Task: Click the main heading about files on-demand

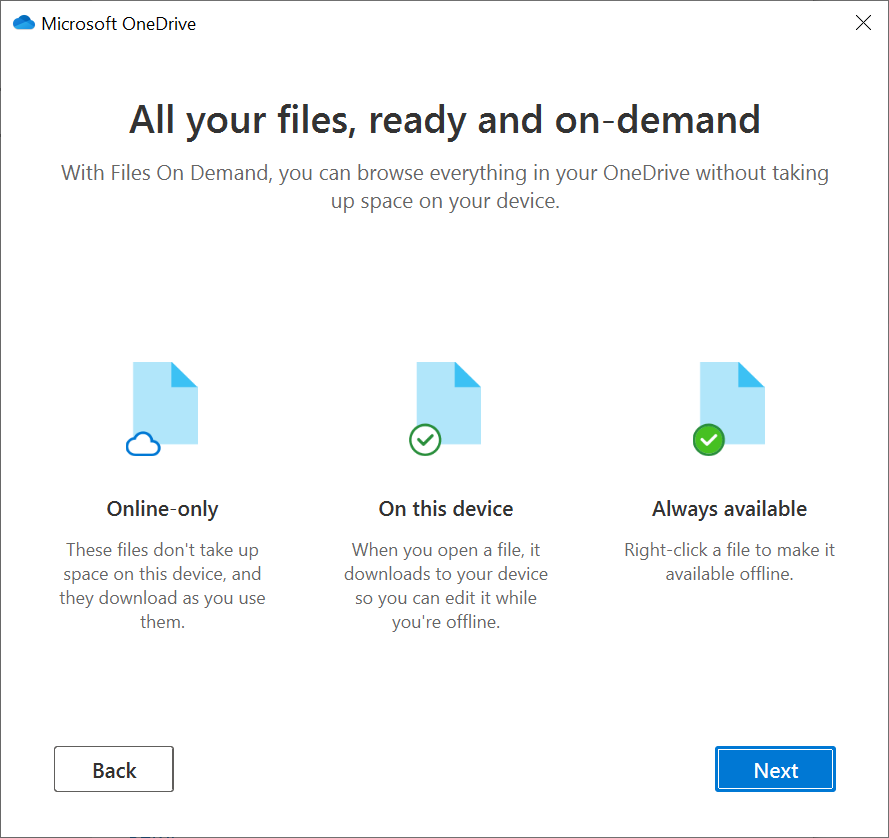Action: [444, 120]
